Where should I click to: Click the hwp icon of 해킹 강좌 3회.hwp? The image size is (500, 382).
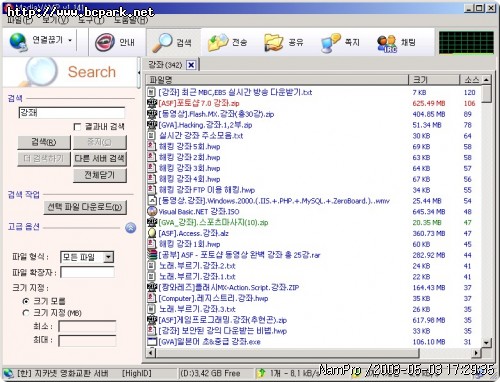(x=152, y=168)
